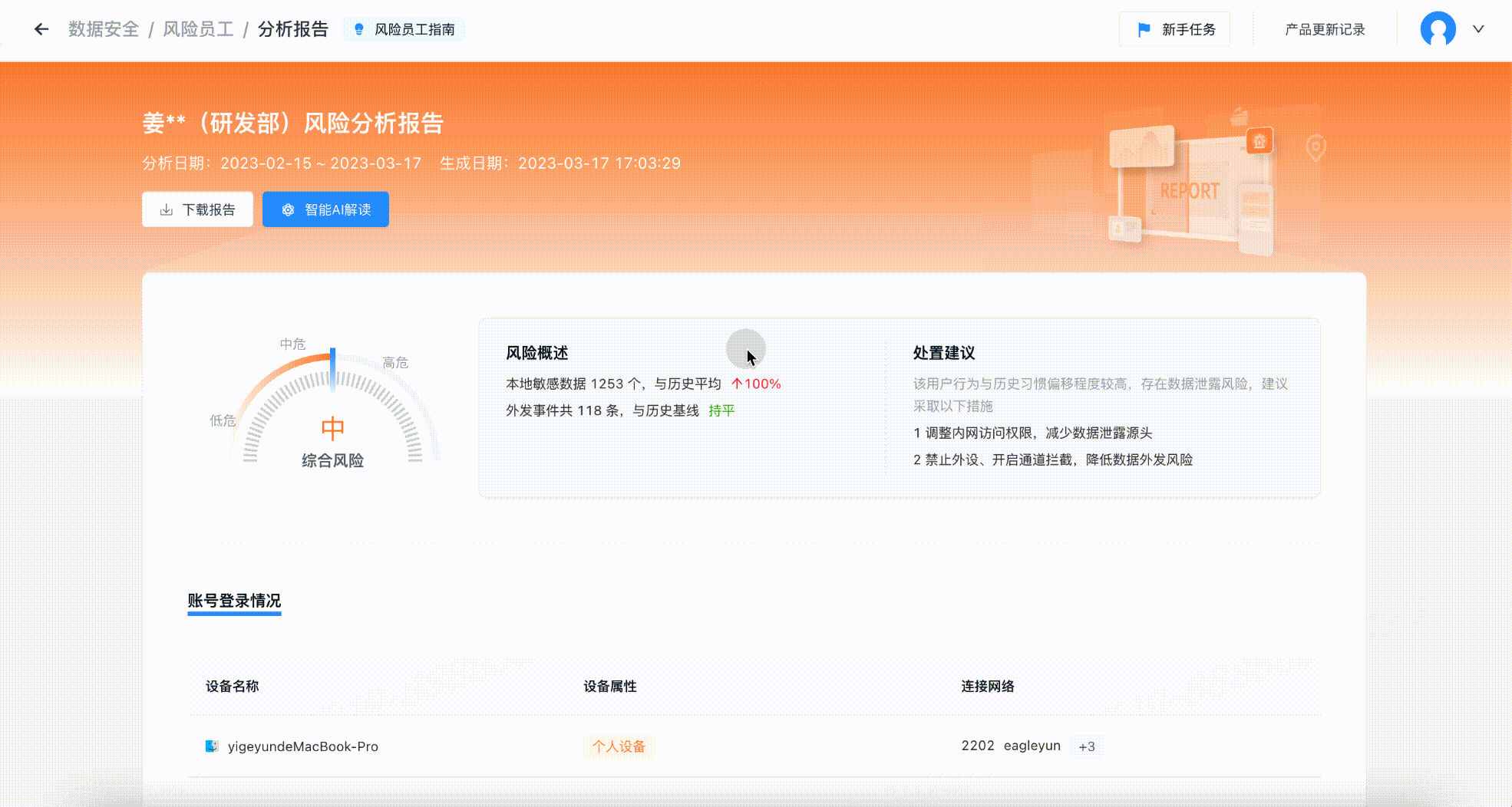Select the 分析报告 breadcrumb

tap(293, 29)
